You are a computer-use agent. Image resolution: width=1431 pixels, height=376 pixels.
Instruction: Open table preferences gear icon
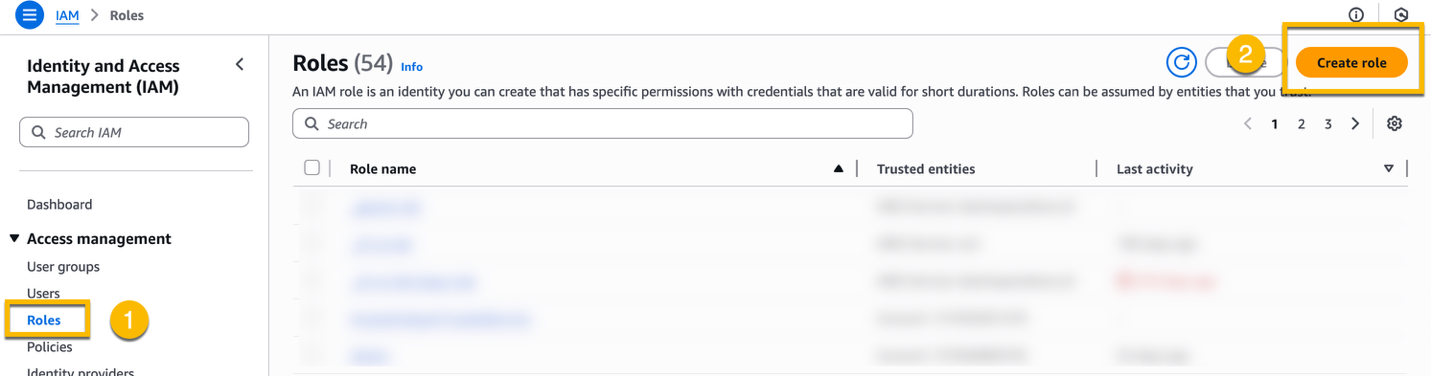point(1394,124)
